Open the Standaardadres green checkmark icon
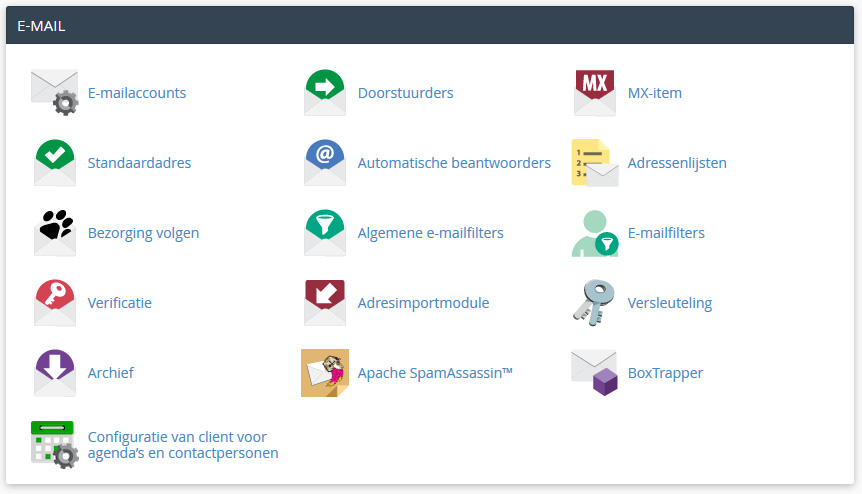 click(54, 163)
